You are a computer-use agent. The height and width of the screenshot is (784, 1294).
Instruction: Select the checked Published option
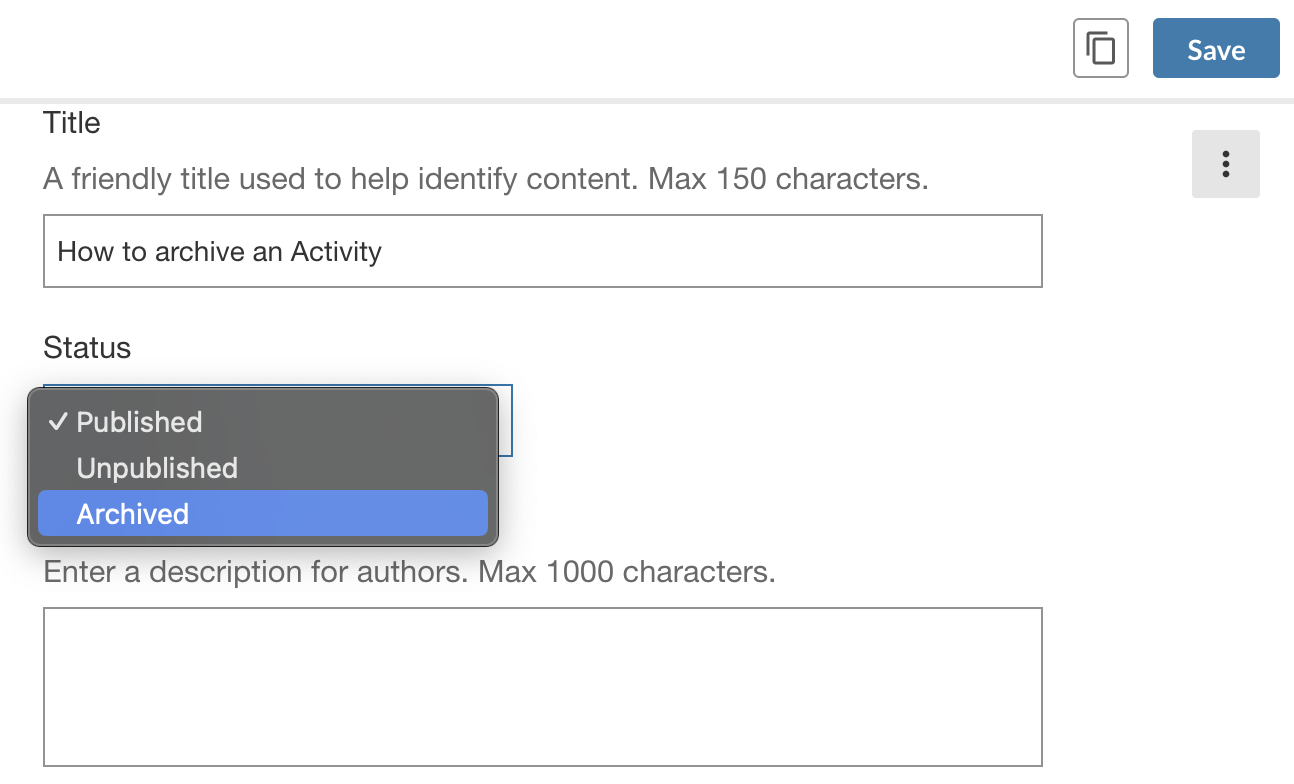pyautogui.click(x=139, y=422)
